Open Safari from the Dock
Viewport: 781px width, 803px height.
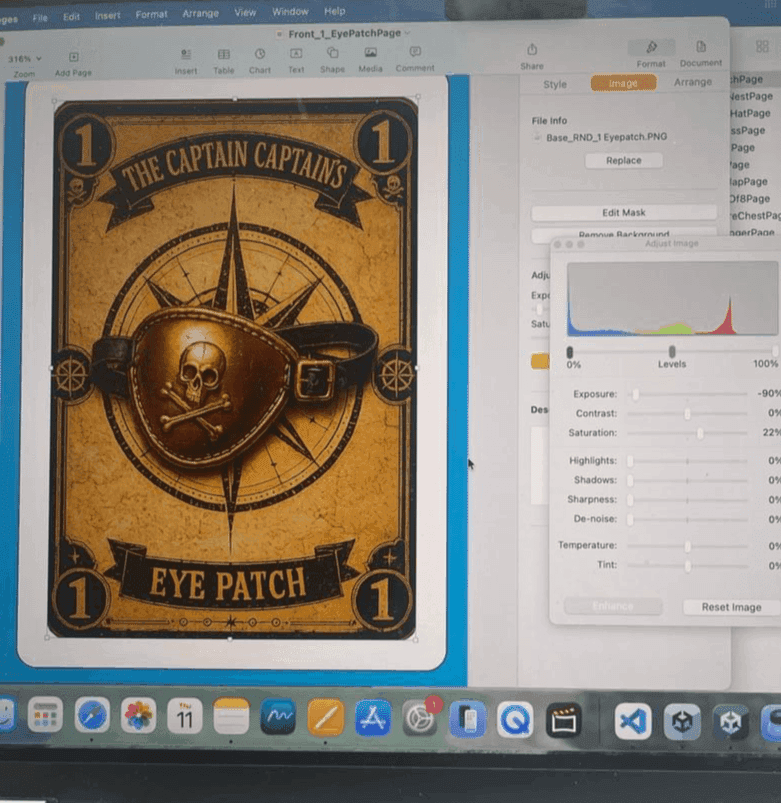coord(92,715)
